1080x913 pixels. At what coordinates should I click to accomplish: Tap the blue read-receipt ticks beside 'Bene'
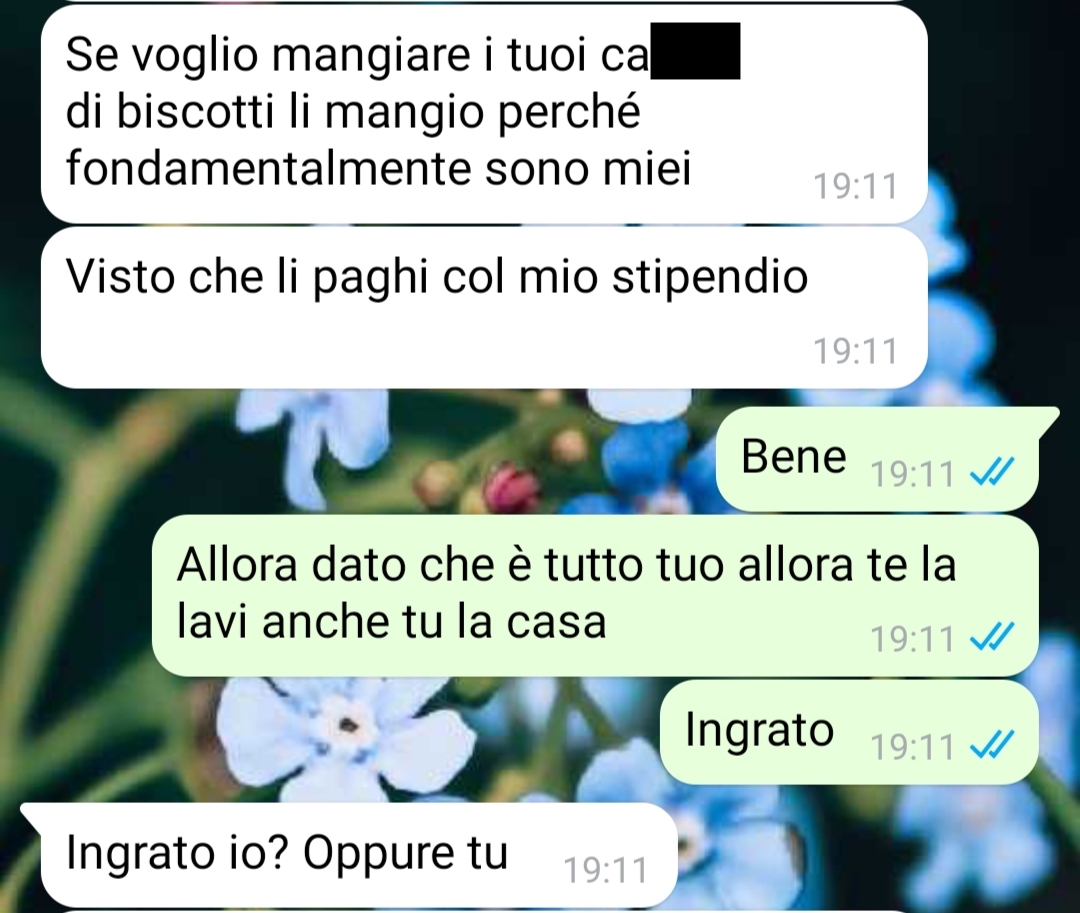(991, 473)
